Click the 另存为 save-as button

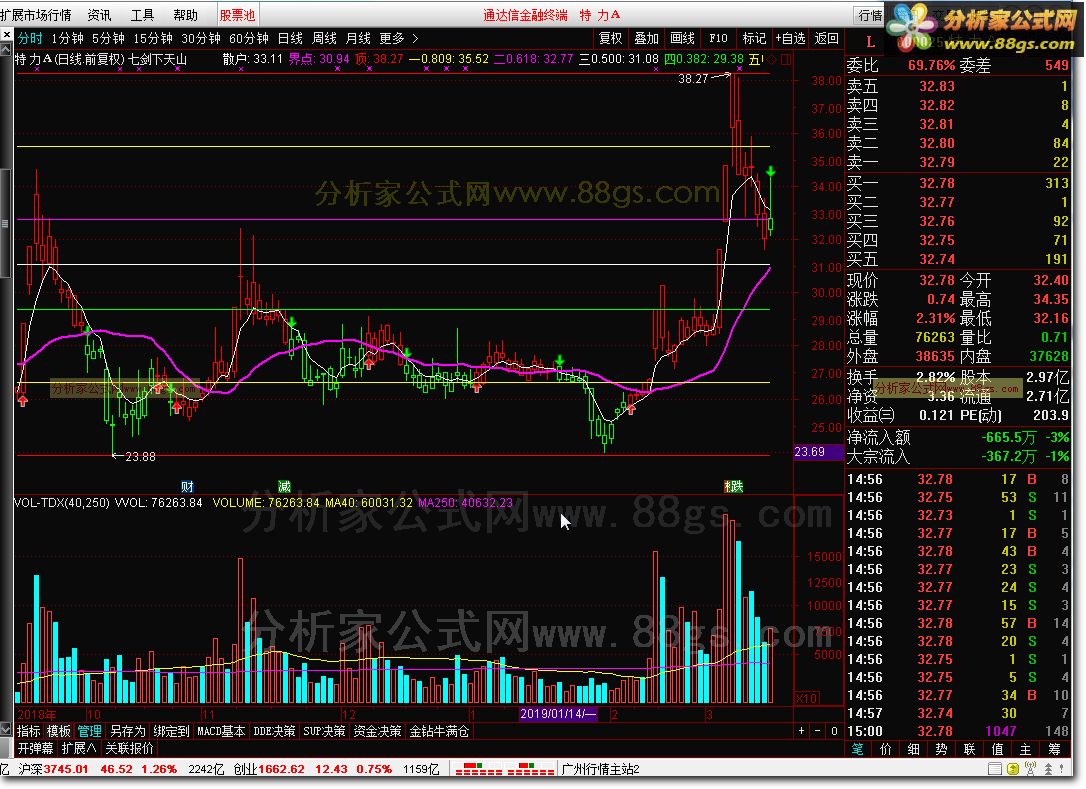coord(127,731)
